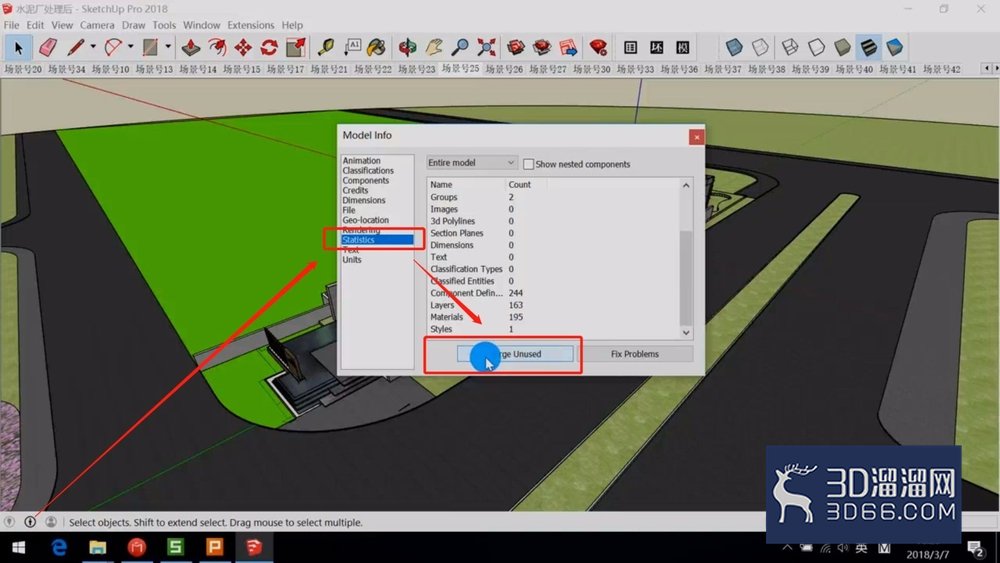Switch to X-Ray face style
The height and width of the screenshot is (563, 1000).
tap(734, 47)
